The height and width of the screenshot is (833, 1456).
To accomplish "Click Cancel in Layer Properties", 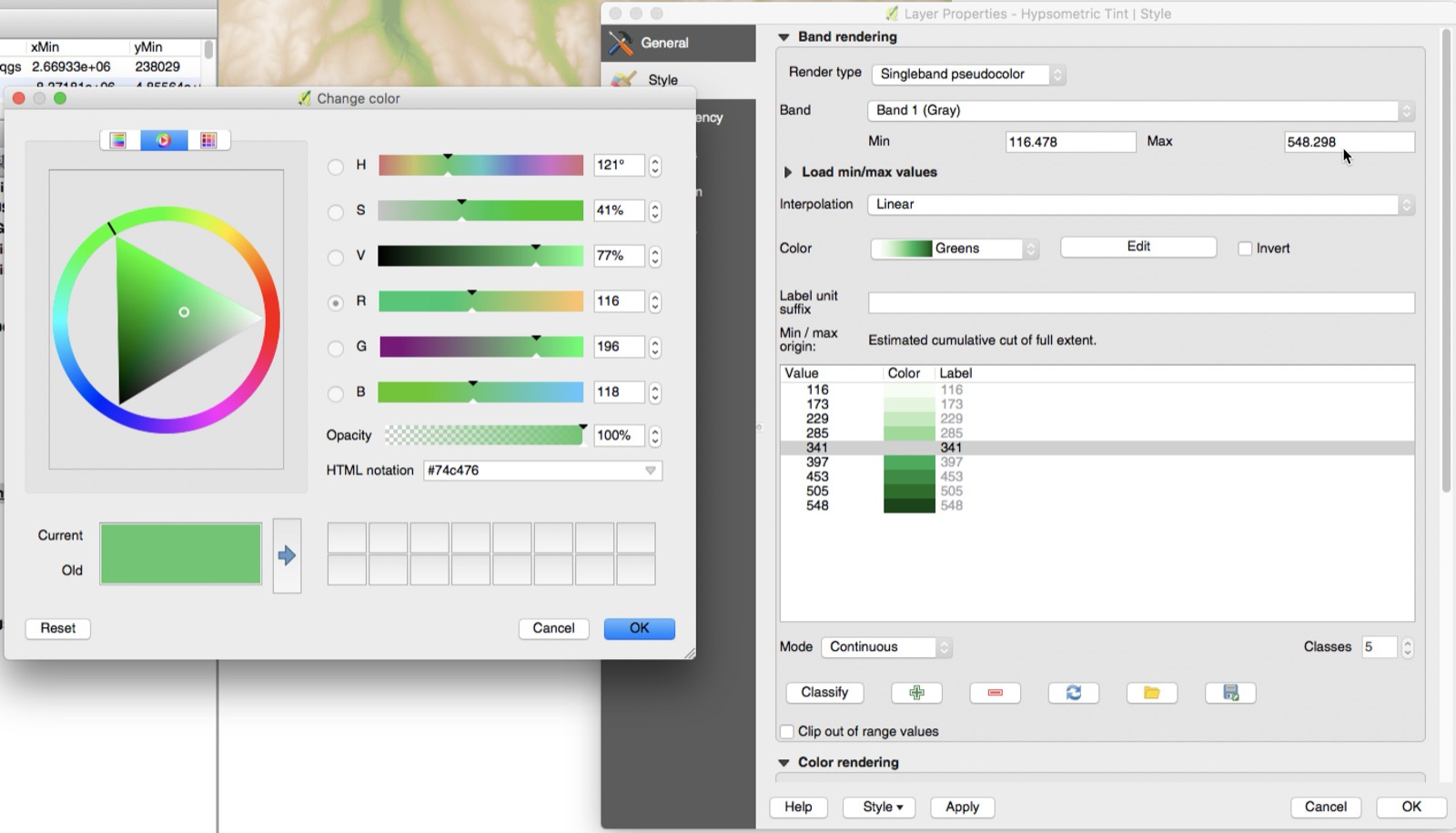I will click(x=1326, y=808).
